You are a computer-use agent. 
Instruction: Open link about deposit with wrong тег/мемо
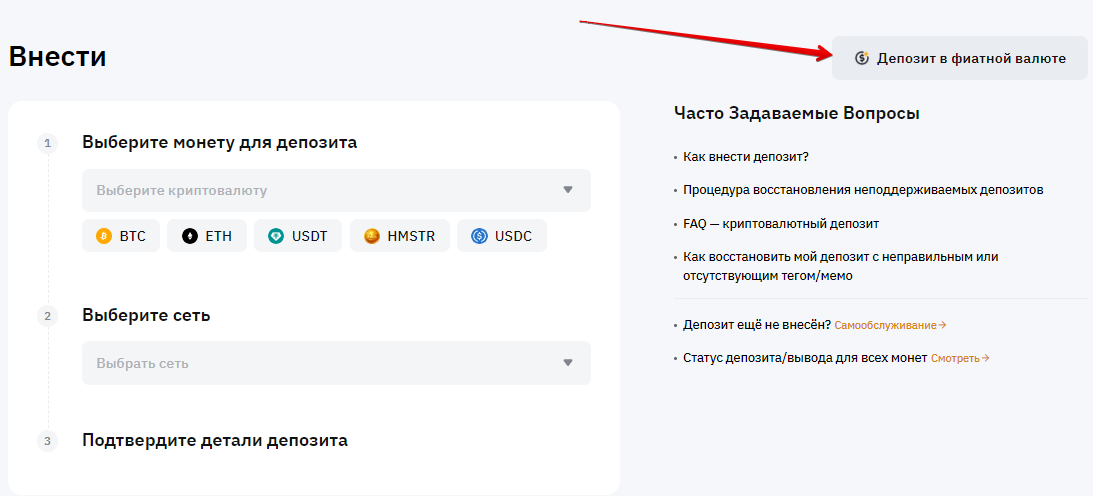tap(841, 266)
